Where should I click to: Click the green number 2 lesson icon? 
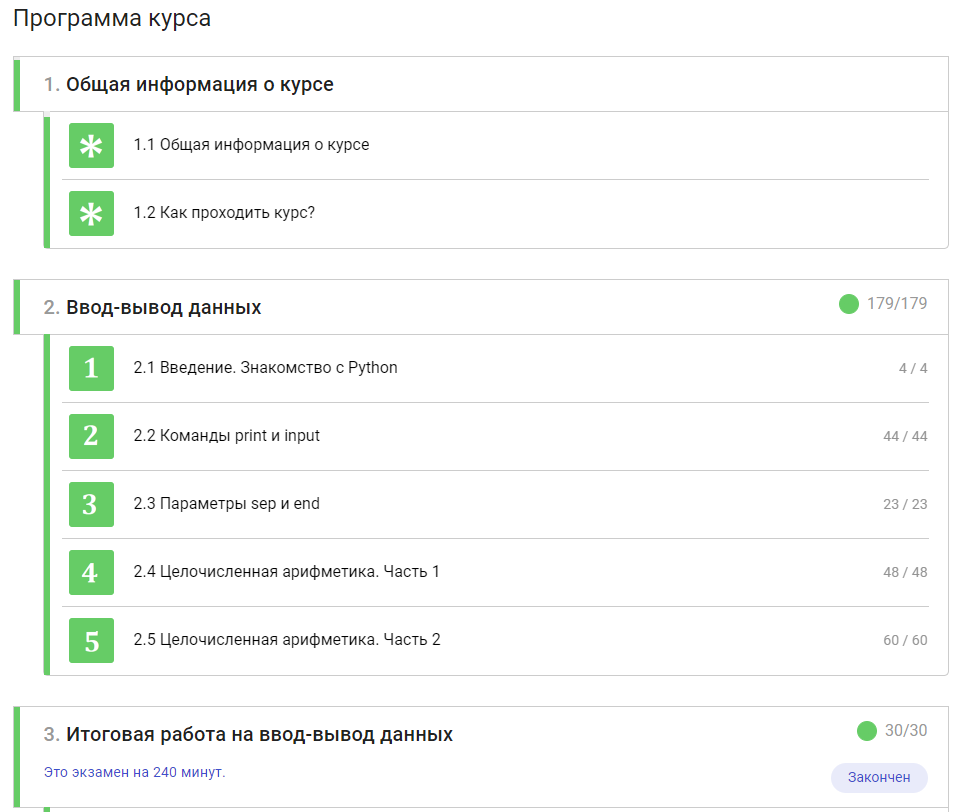pos(91,436)
